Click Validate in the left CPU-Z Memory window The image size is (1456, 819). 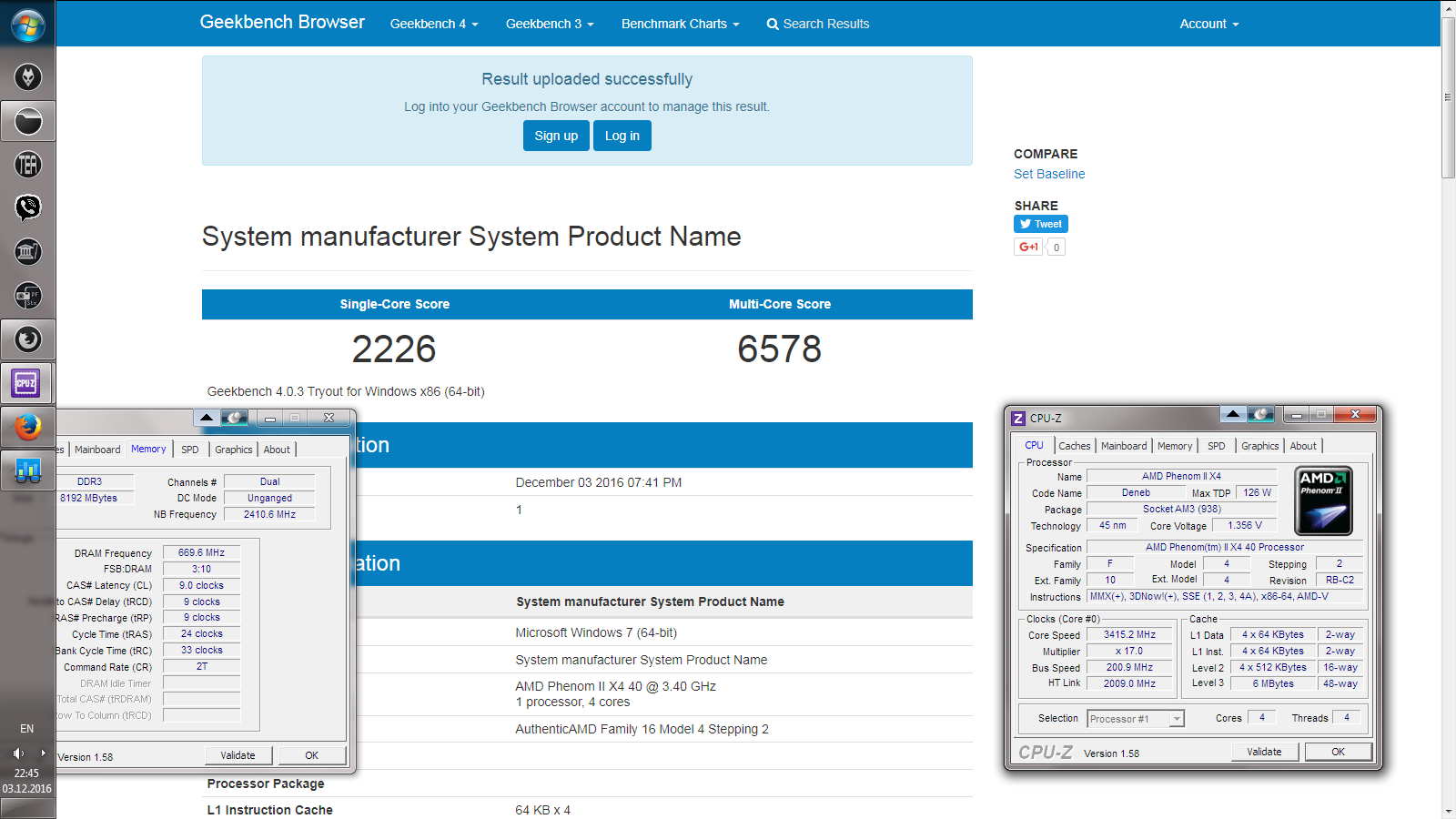(238, 755)
